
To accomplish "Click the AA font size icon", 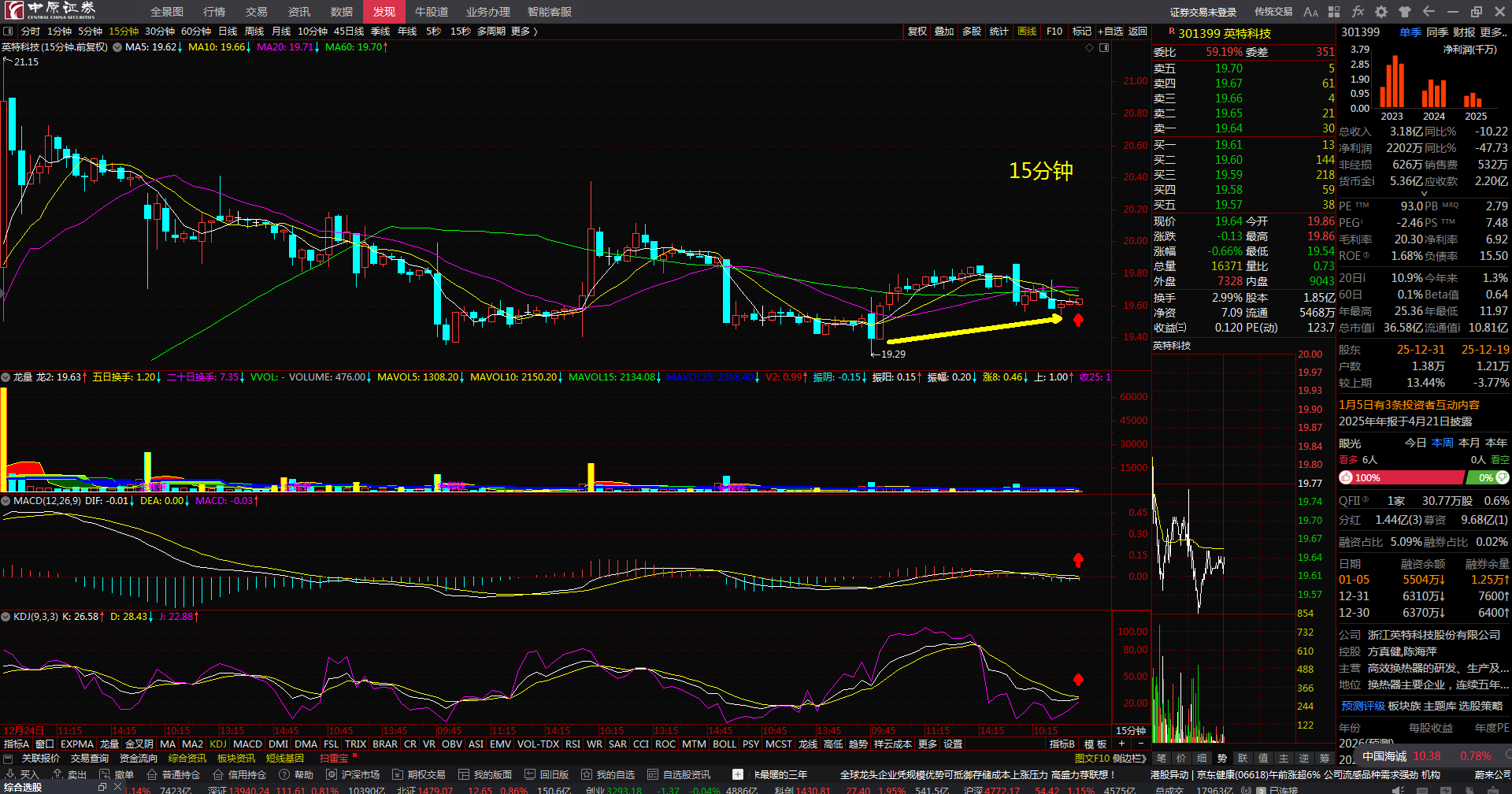I will [x=1310, y=12].
